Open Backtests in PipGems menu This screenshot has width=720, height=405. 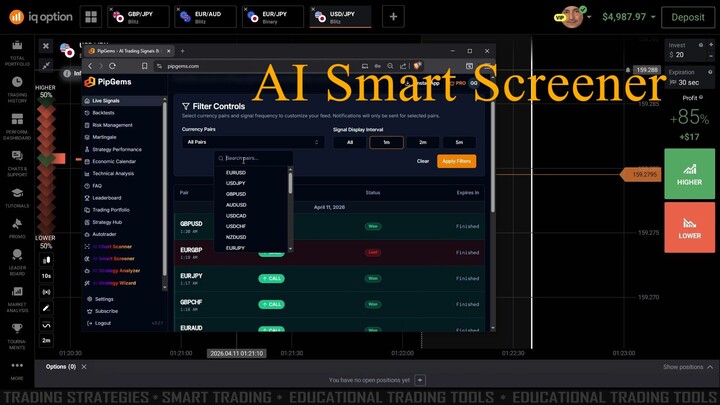point(103,113)
